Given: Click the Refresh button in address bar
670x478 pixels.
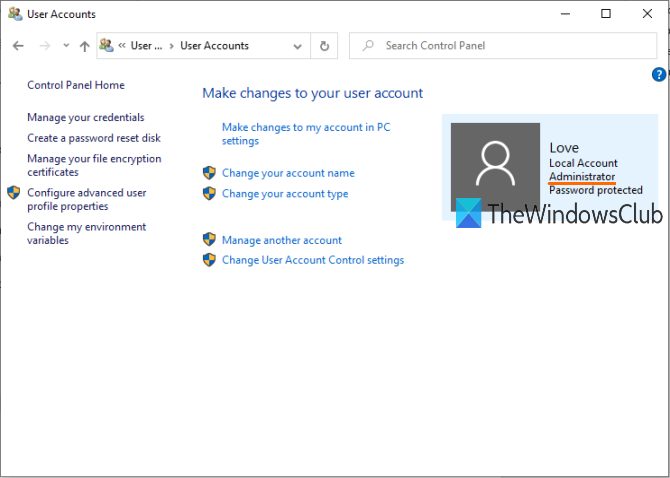Looking at the screenshot, I should tap(324, 46).
